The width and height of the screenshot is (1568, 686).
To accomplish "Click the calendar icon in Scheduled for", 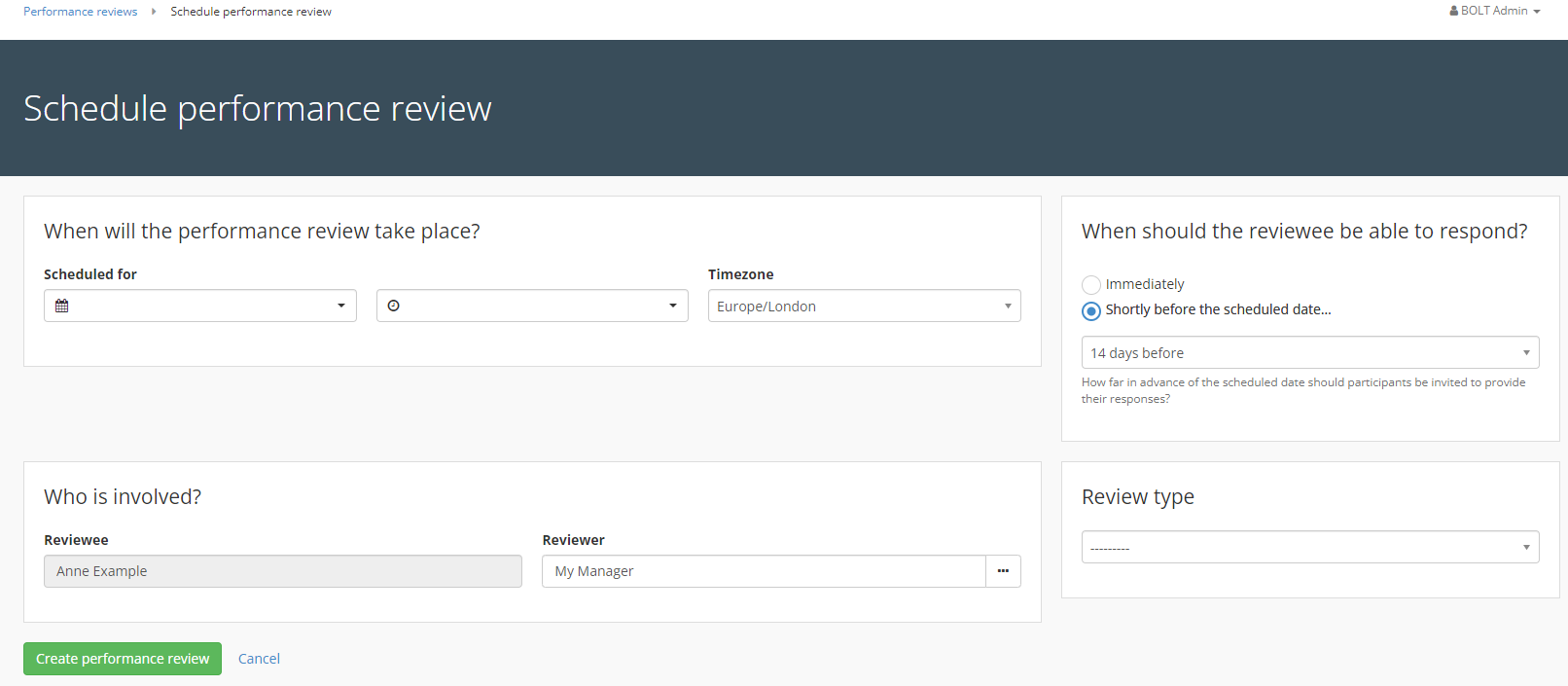I will coord(62,306).
